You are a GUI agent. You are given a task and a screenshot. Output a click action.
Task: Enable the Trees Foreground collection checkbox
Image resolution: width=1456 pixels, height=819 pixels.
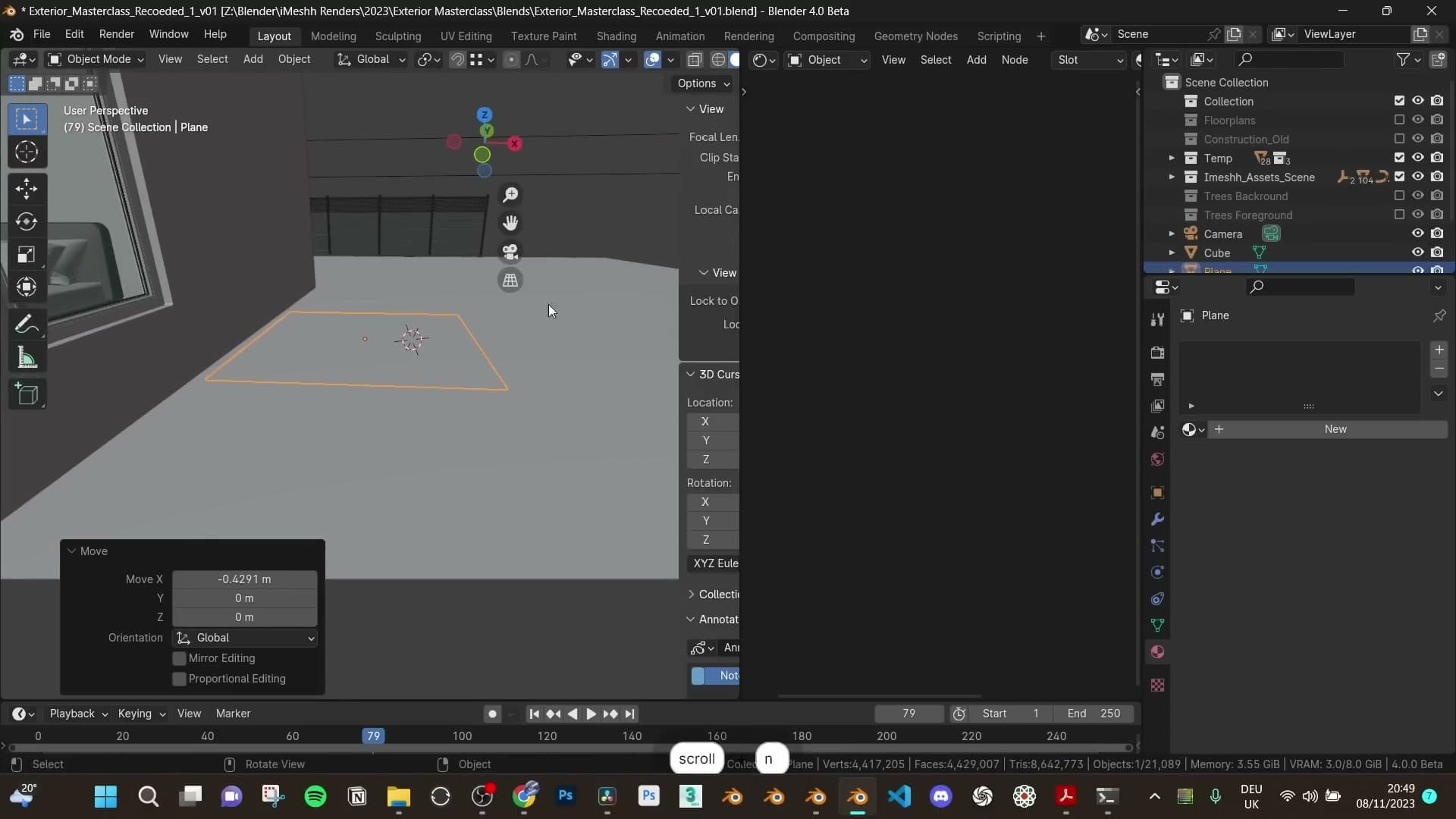coord(1399,215)
